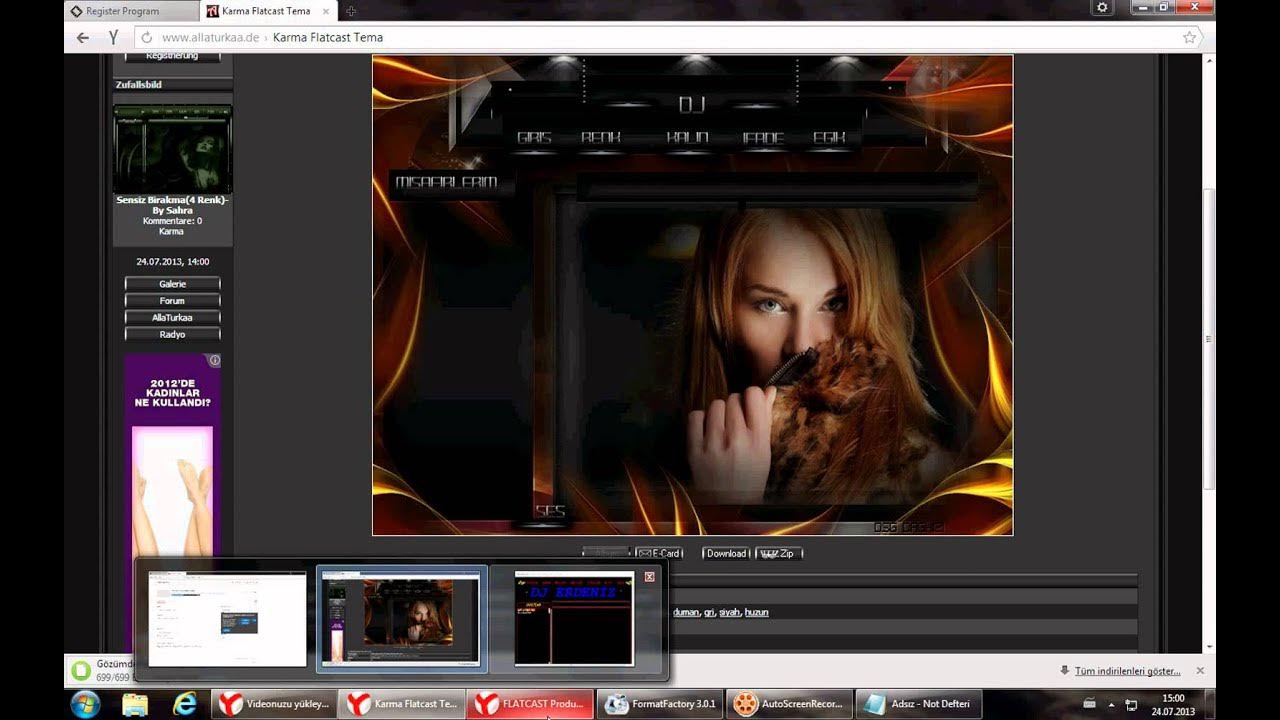This screenshot has width=1280, height=720.
Task: Switch to Videonuzu yükleyin taskbar window
Action: tap(274, 704)
